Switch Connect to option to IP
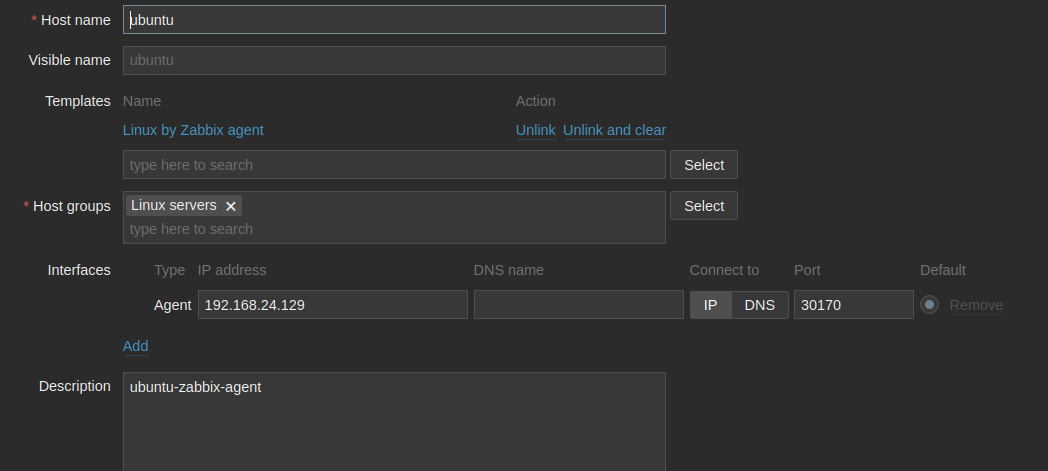The image size is (1048, 471). (711, 305)
